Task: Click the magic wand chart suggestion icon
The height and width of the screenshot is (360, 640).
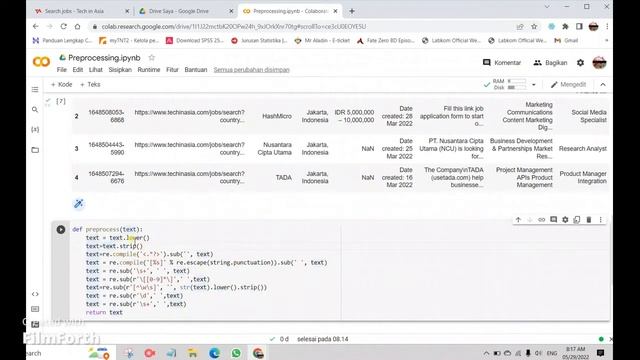Action: [x=78, y=203]
